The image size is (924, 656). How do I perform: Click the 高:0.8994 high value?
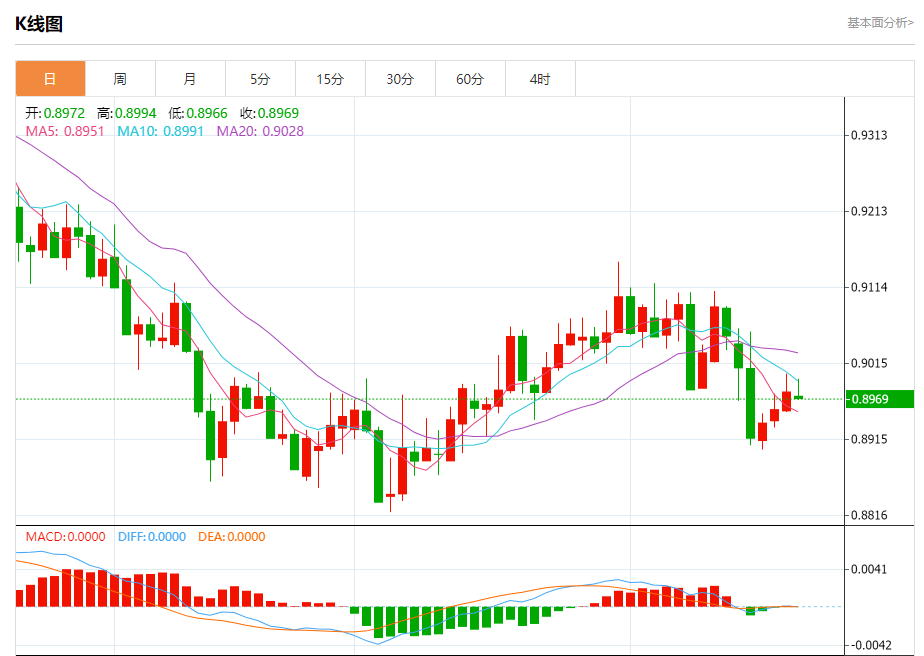pos(127,113)
